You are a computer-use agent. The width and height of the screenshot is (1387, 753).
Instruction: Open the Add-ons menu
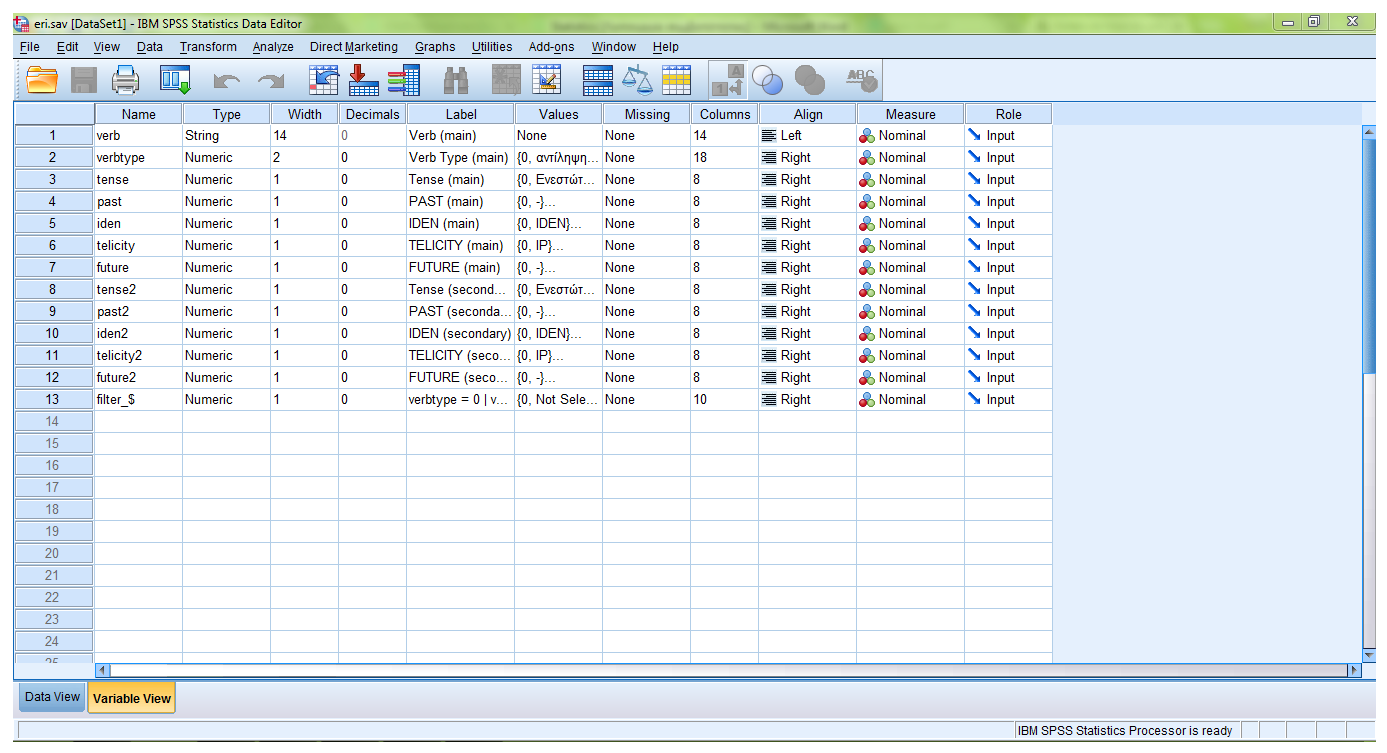click(x=551, y=47)
